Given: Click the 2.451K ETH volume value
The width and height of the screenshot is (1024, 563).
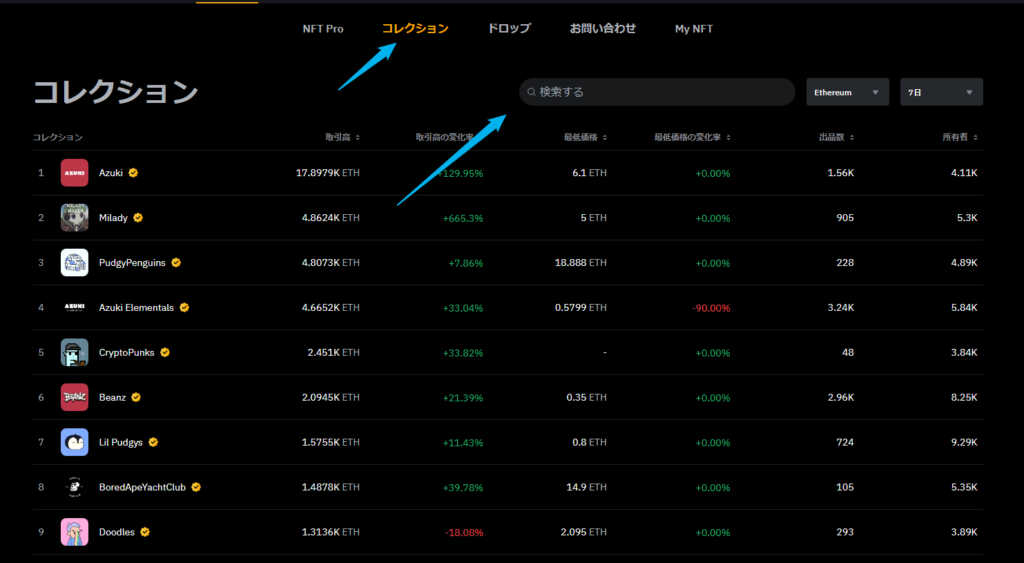Looking at the screenshot, I should tap(334, 353).
